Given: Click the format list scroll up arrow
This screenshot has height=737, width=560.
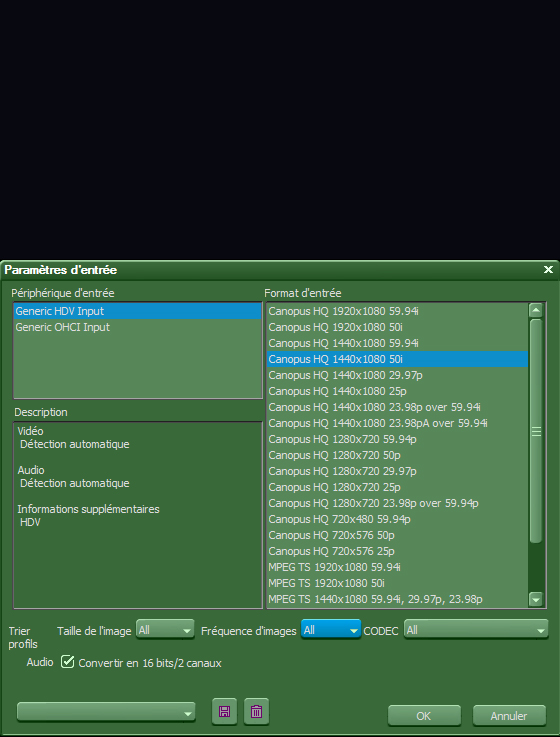Looking at the screenshot, I should coord(536,310).
